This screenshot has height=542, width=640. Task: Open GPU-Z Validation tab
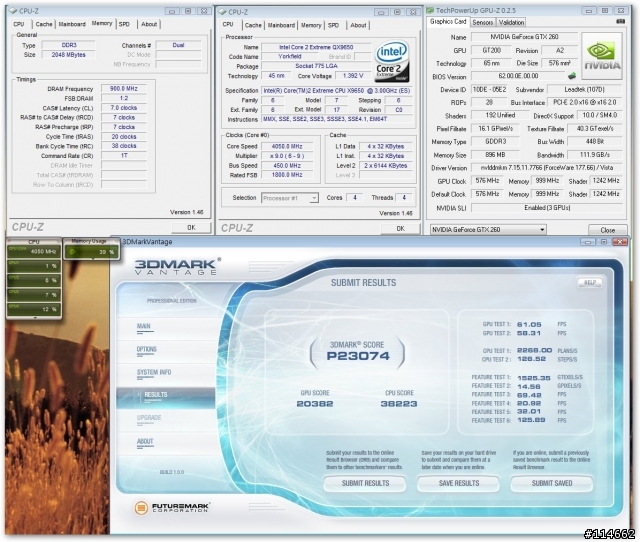click(511, 22)
